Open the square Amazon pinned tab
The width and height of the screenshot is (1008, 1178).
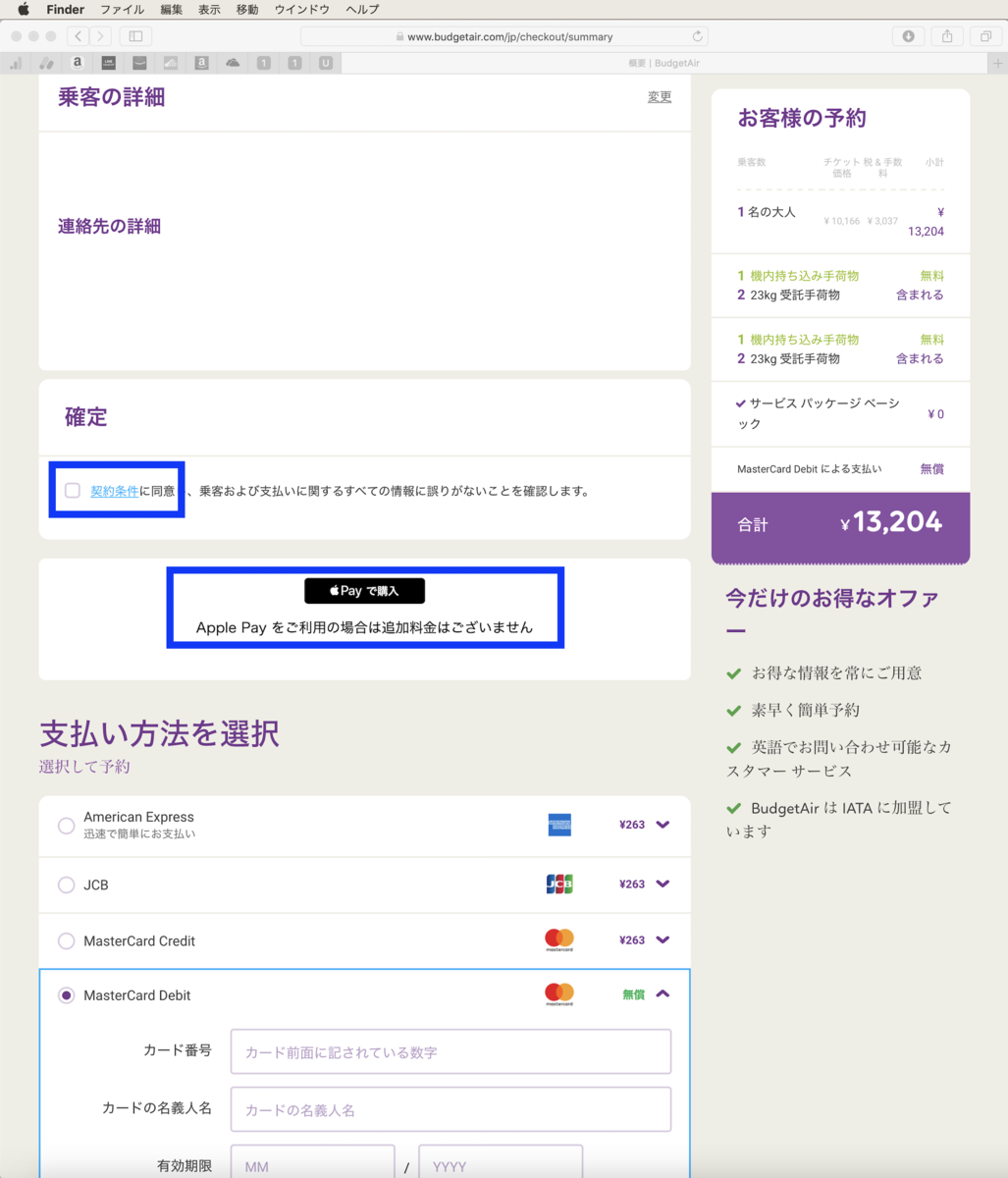click(201, 63)
